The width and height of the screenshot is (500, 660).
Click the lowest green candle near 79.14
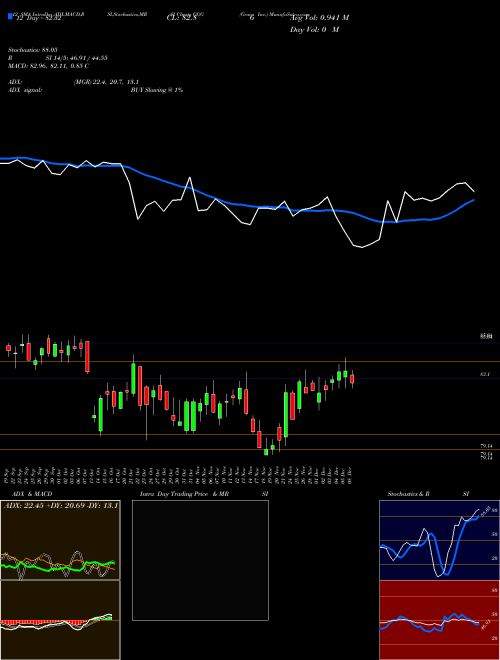[266, 452]
